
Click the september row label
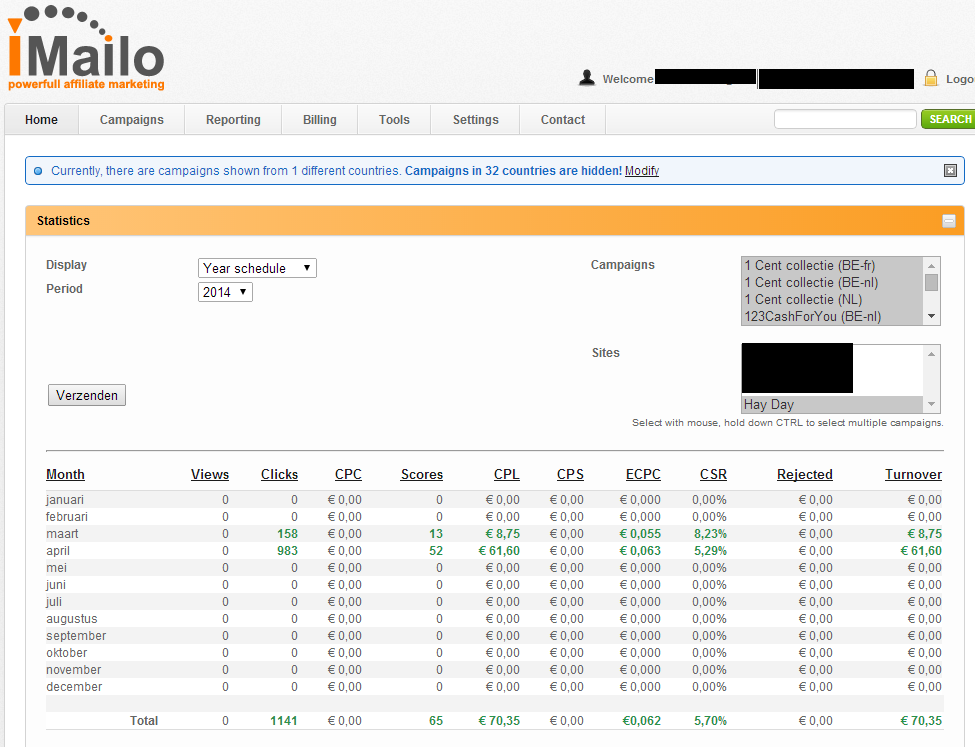(x=76, y=636)
